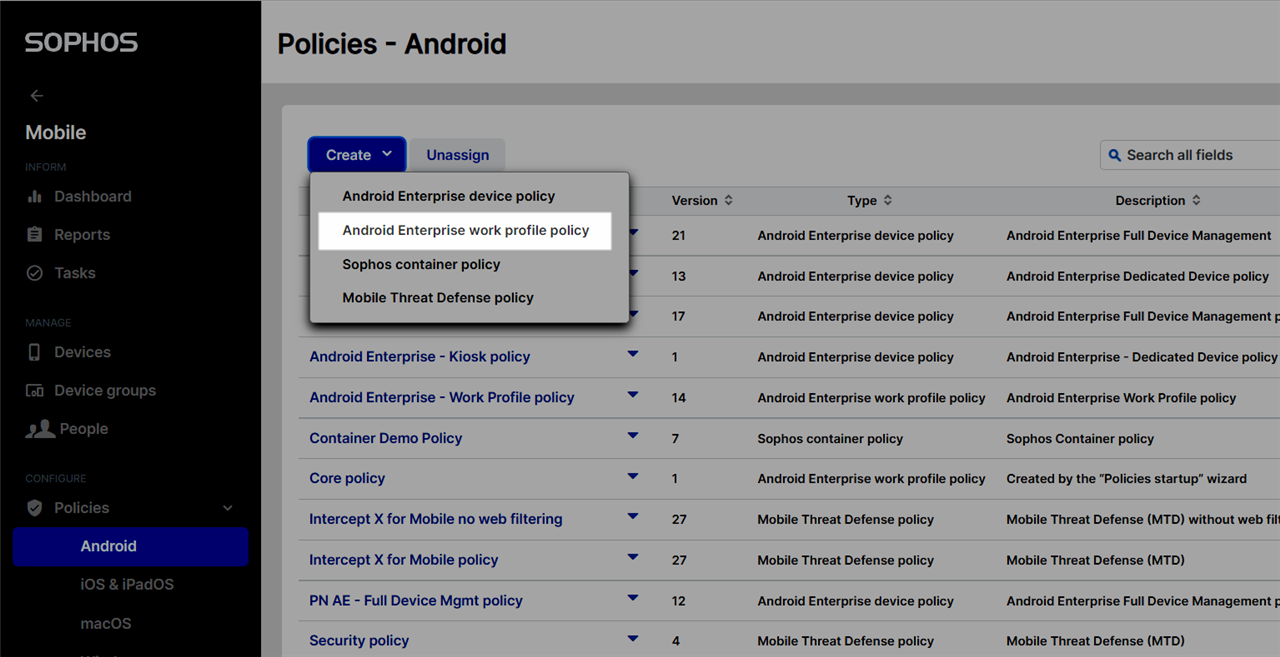Click the Type column header text
The width and height of the screenshot is (1280, 657).
862,200
